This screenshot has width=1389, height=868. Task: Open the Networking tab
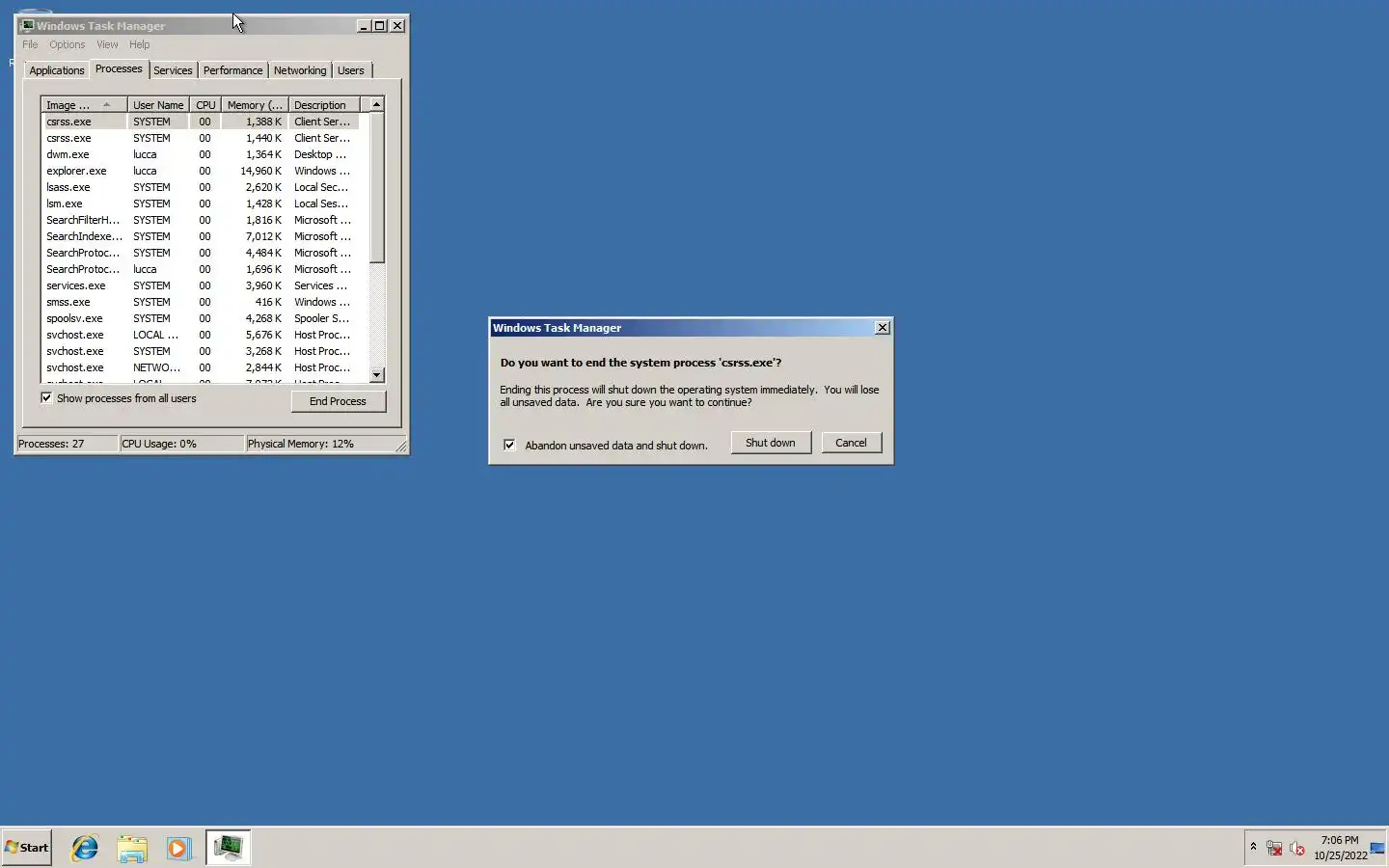[300, 70]
